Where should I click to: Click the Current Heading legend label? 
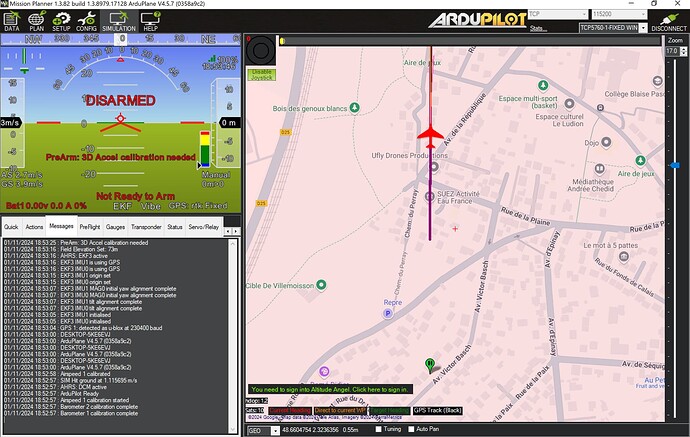point(290,410)
